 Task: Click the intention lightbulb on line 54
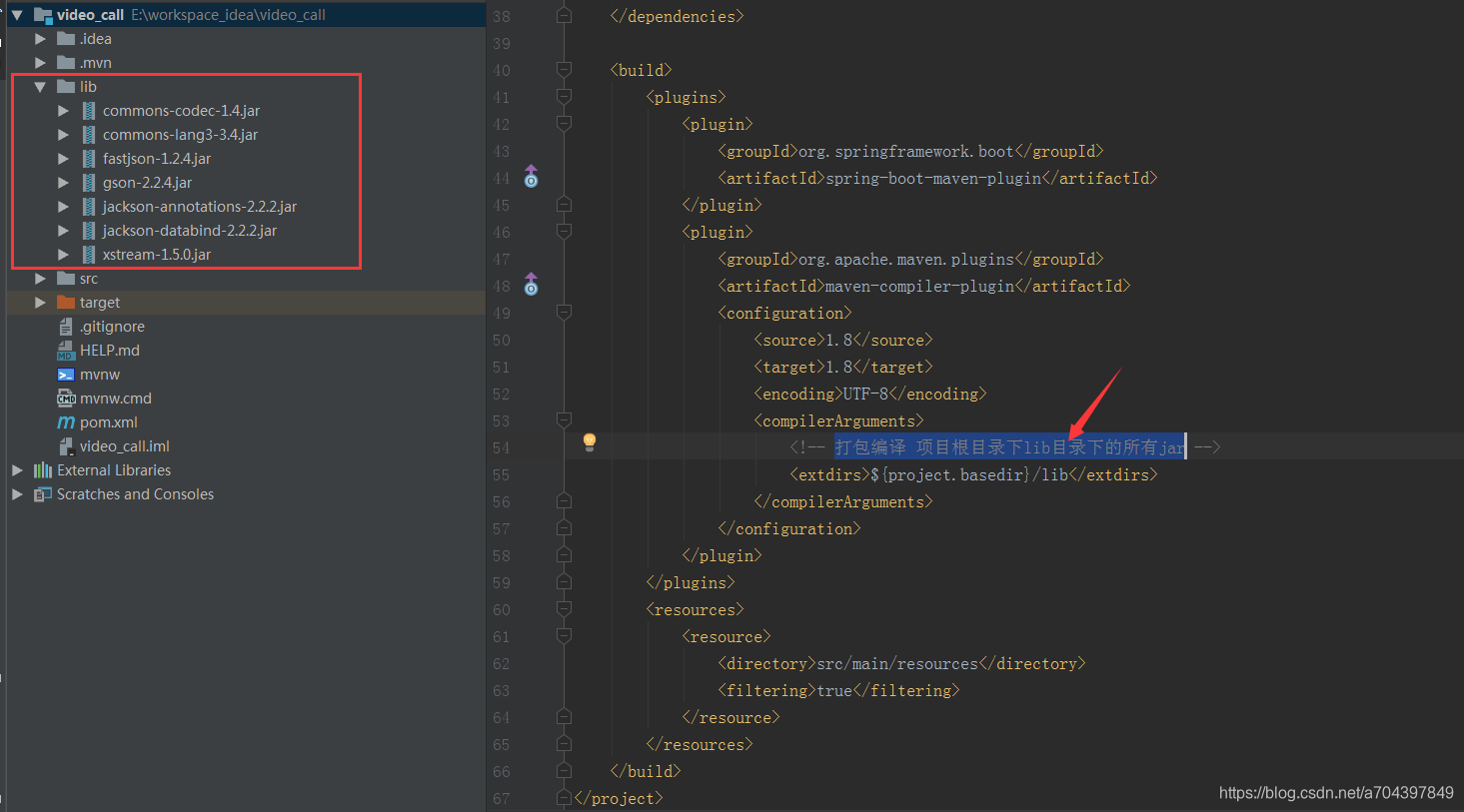pyautogui.click(x=590, y=441)
